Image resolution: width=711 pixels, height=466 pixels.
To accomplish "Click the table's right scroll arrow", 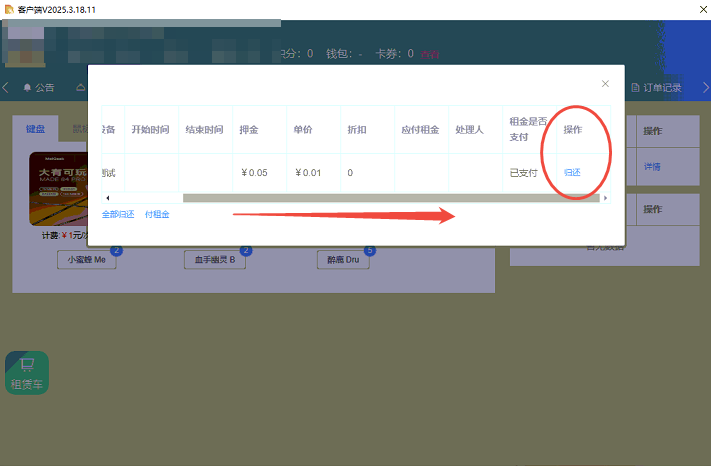I will (x=604, y=198).
